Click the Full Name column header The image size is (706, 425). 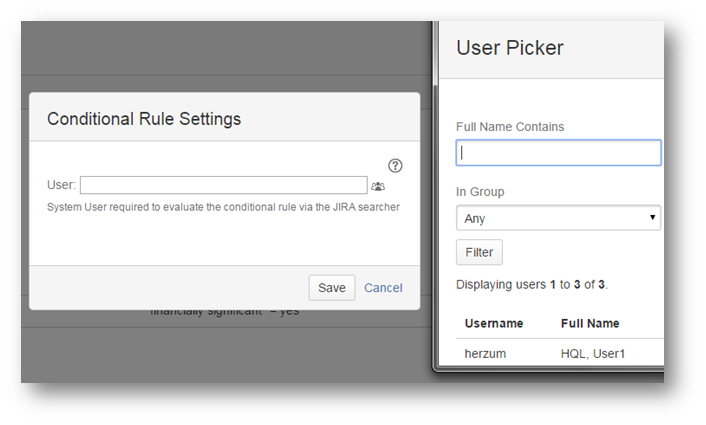(589, 323)
